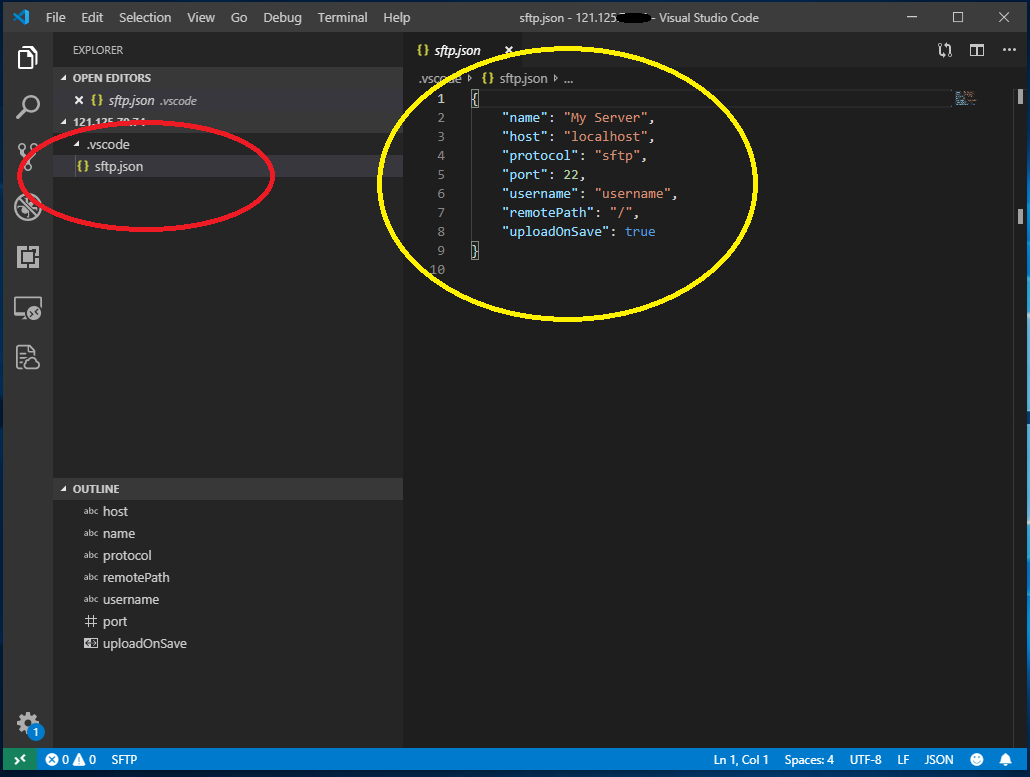Close the sftp.json editor tab
The height and width of the screenshot is (777, 1030).
508,50
